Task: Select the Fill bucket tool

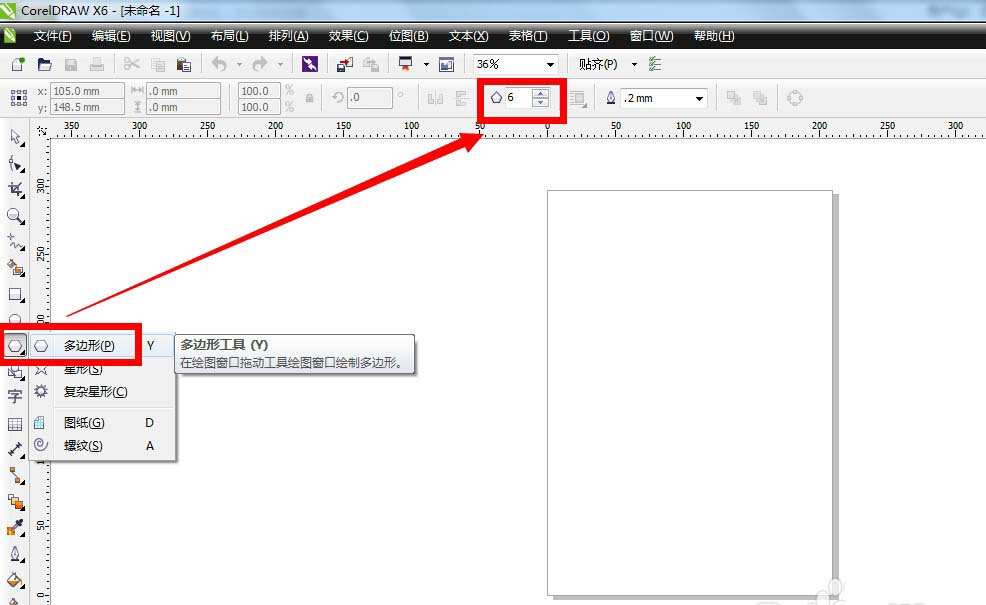Action: coord(16,580)
